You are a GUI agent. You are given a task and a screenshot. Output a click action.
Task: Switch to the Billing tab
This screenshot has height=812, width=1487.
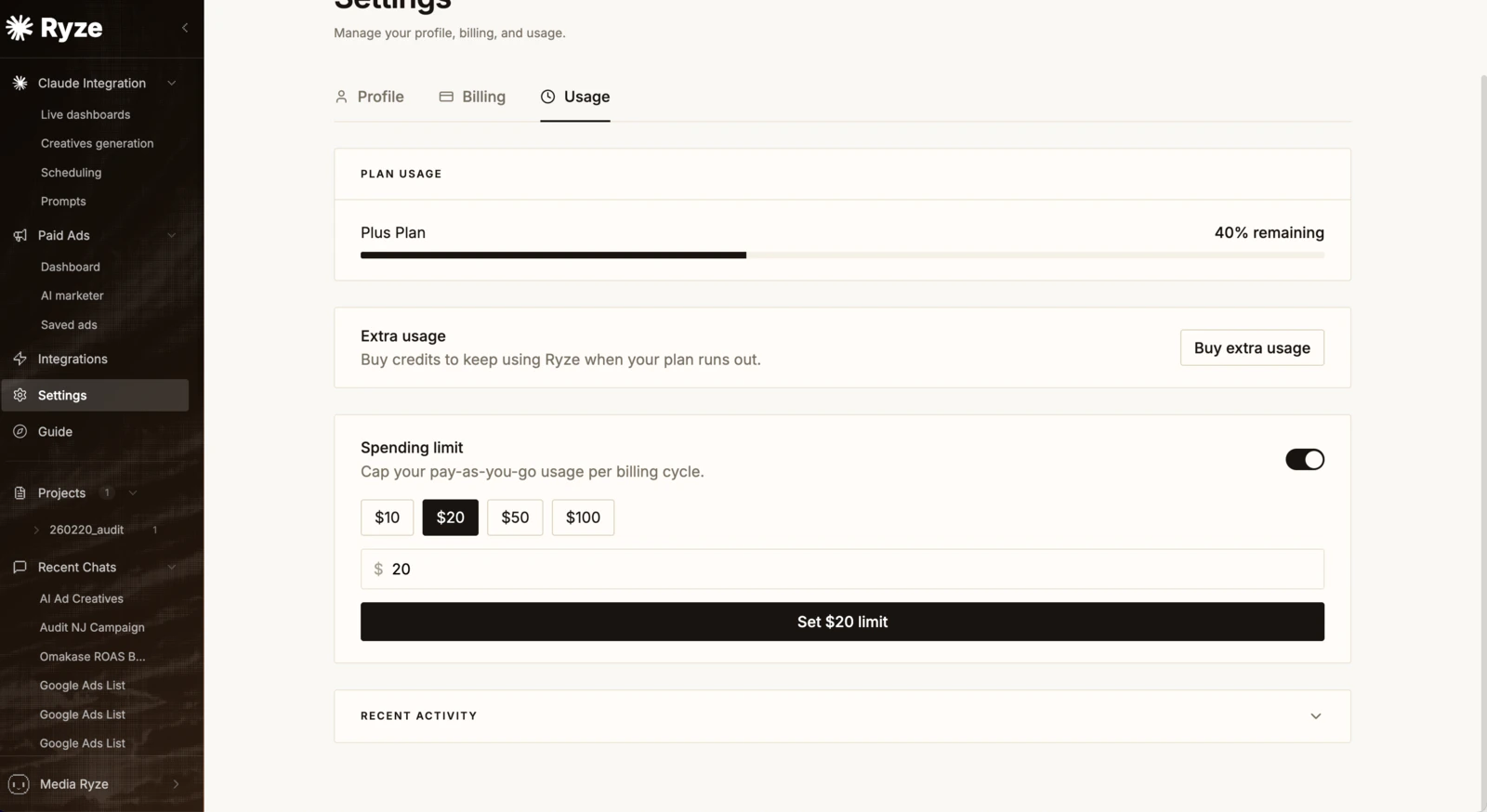click(x=472, y=97)
